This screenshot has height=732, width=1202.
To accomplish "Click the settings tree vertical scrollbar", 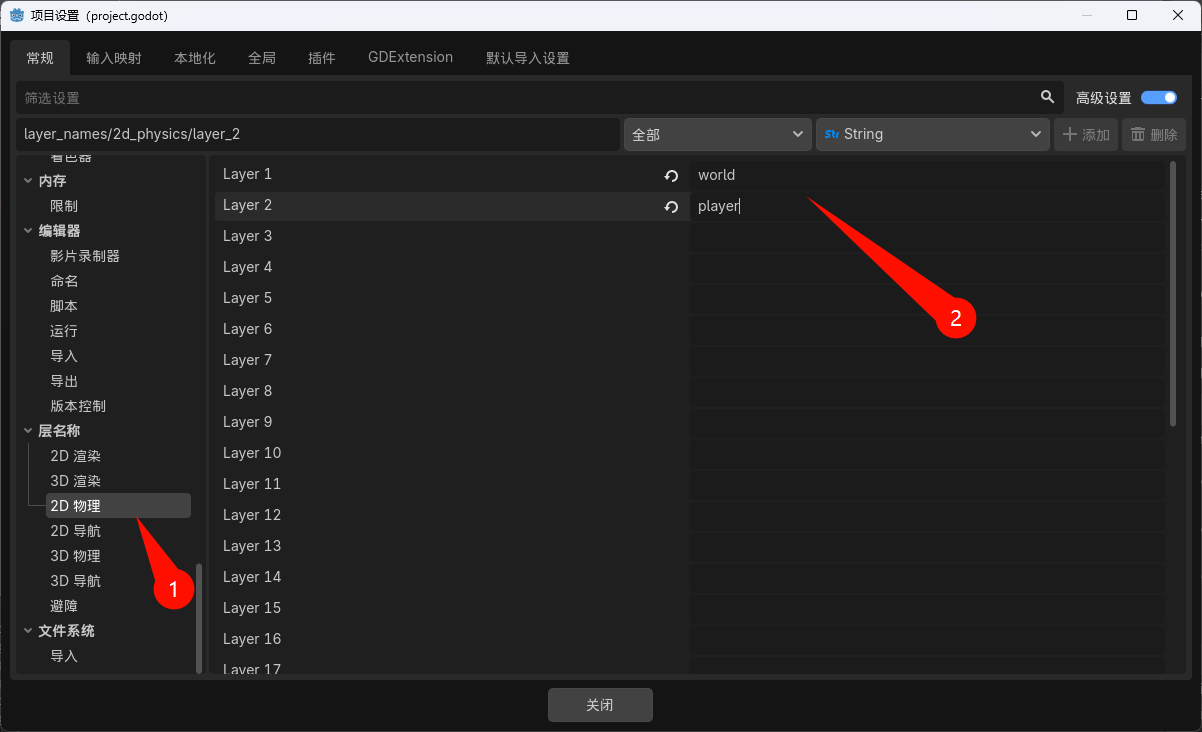I will [x=198, y=618].
